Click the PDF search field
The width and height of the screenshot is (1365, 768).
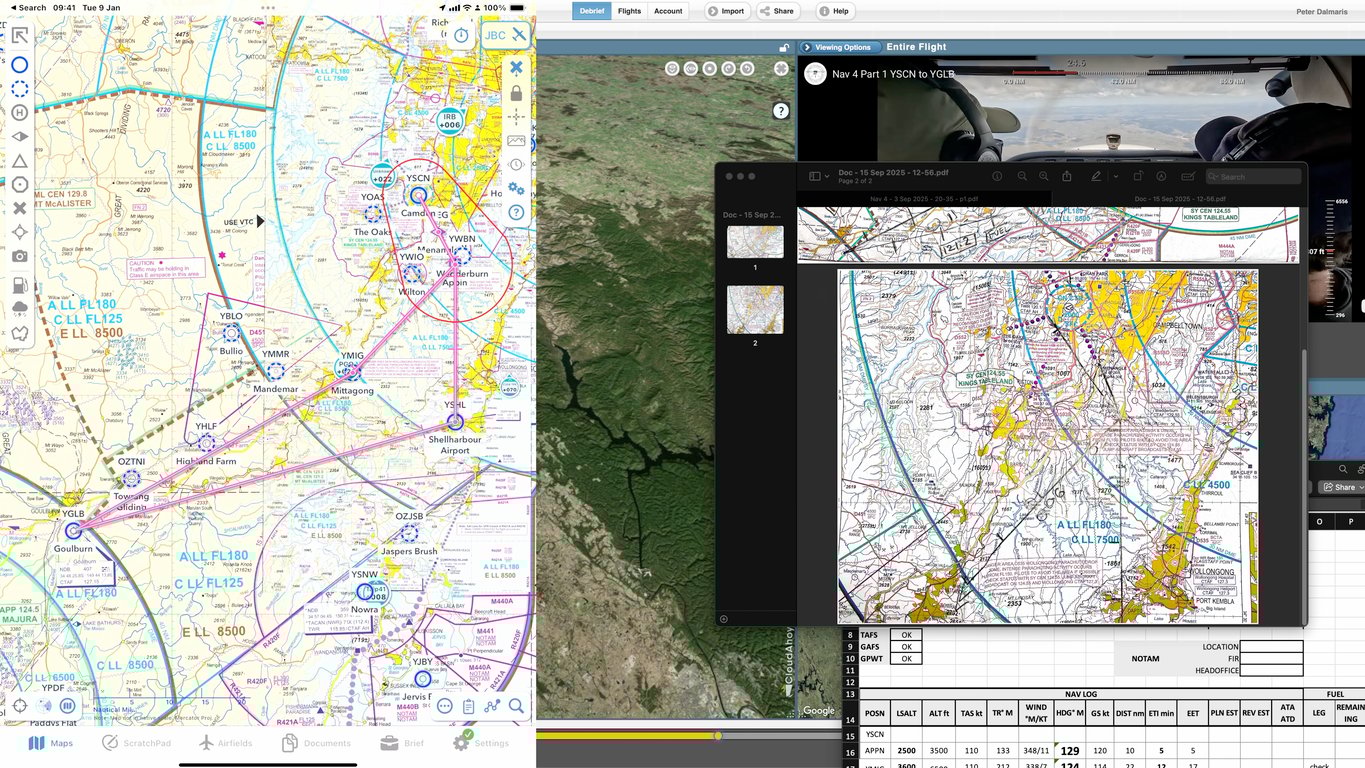pos(1254,176)
